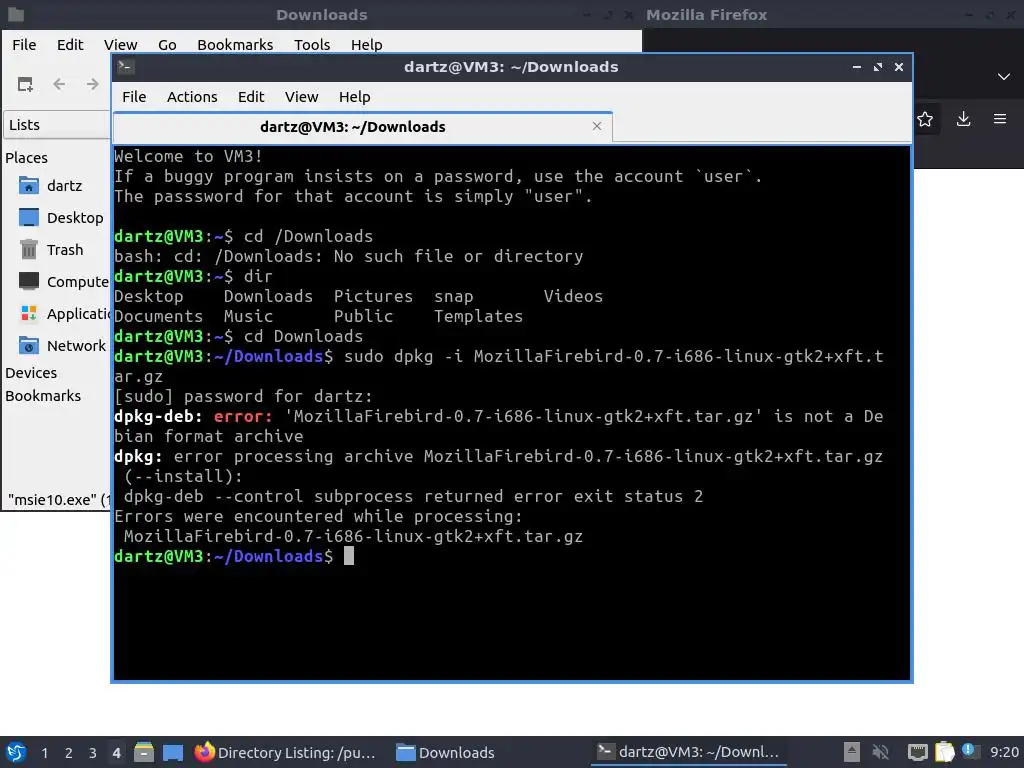1024x768 pixels.
Task: Open the Lists dropdown in file manager sidebar
Action: point(57,125)
